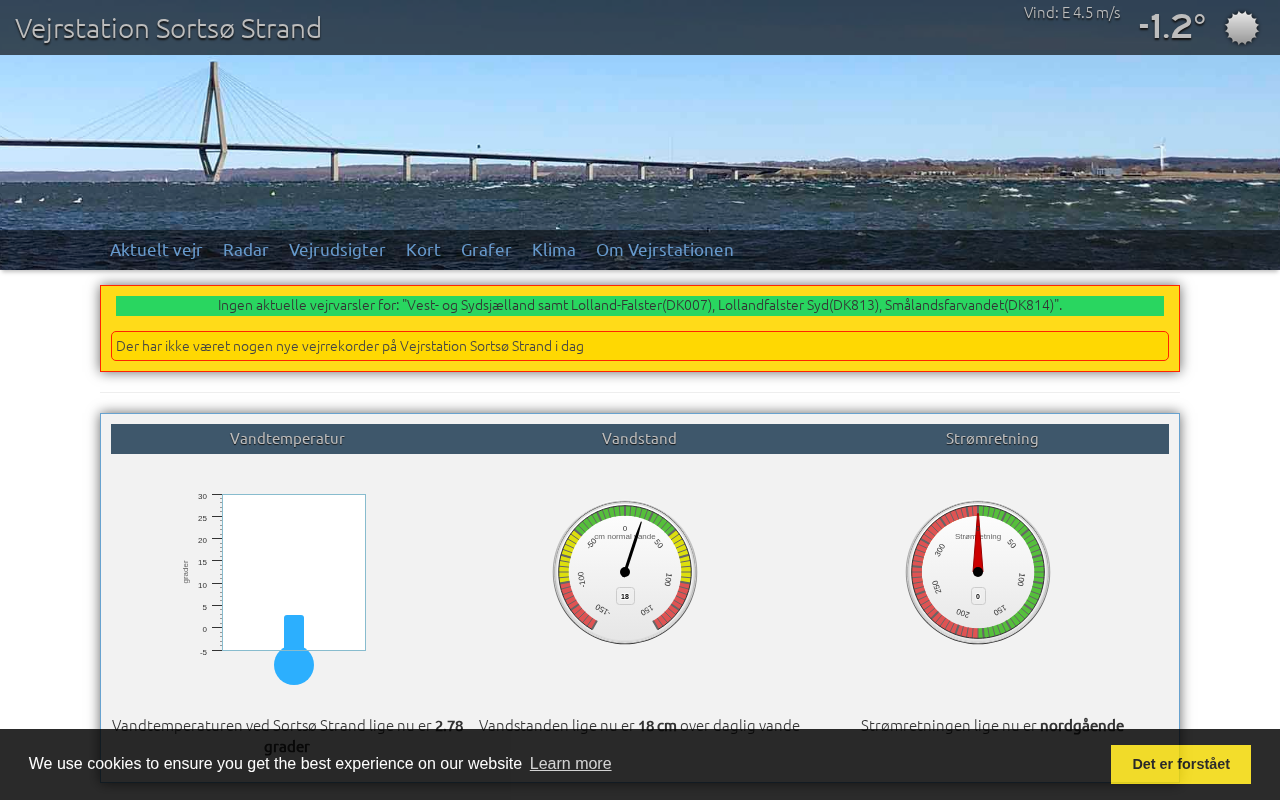Click the Vandstand water level gauge

pos(625,573)
